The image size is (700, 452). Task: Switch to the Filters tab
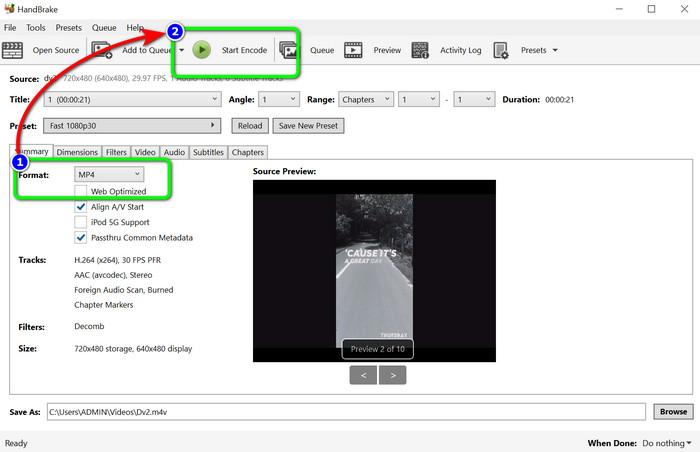point(116,152)
